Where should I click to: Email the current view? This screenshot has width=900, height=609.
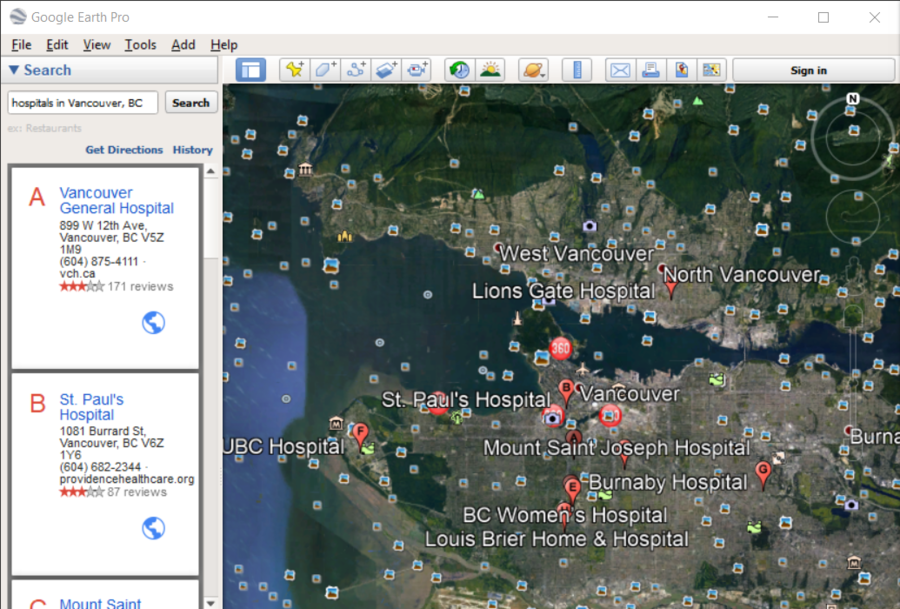(x=619, y=69)
